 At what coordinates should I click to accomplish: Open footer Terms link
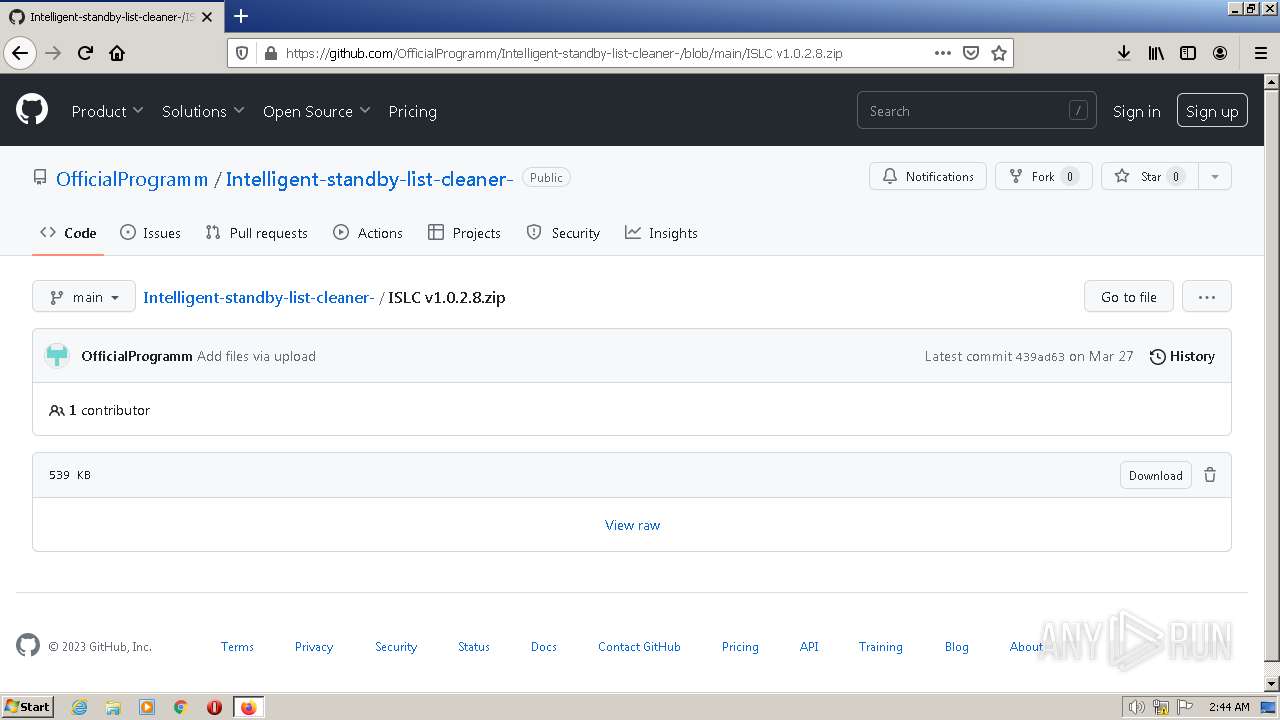[x=237, y=647]
